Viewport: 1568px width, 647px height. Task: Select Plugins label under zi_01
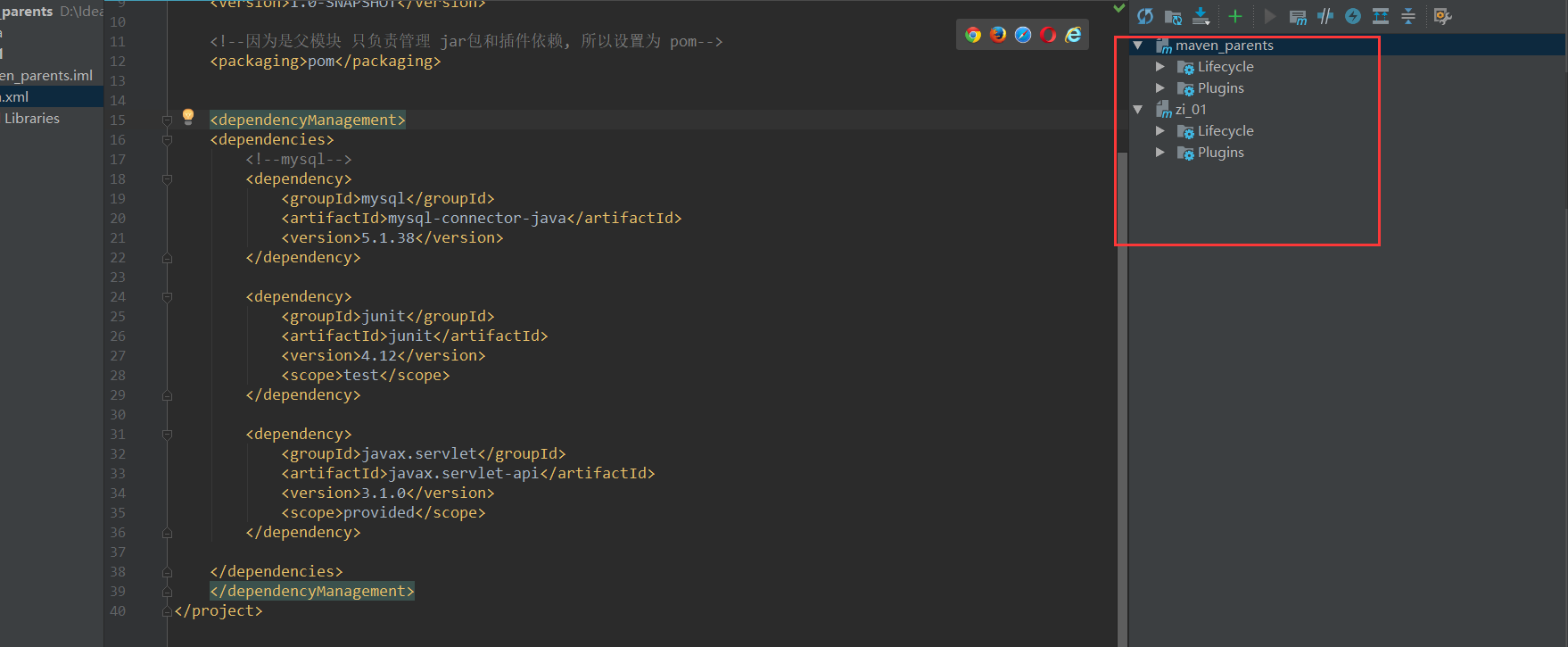(x=1220, y=153)
